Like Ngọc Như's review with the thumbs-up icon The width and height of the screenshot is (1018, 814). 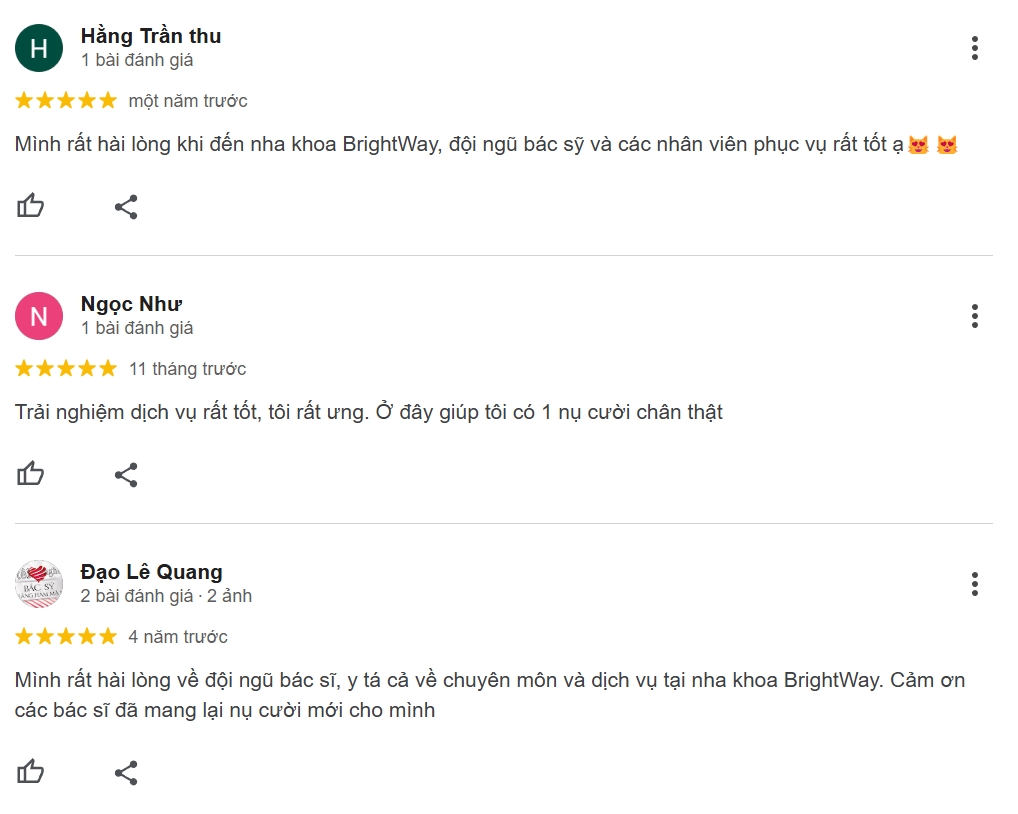click(31, 474)
